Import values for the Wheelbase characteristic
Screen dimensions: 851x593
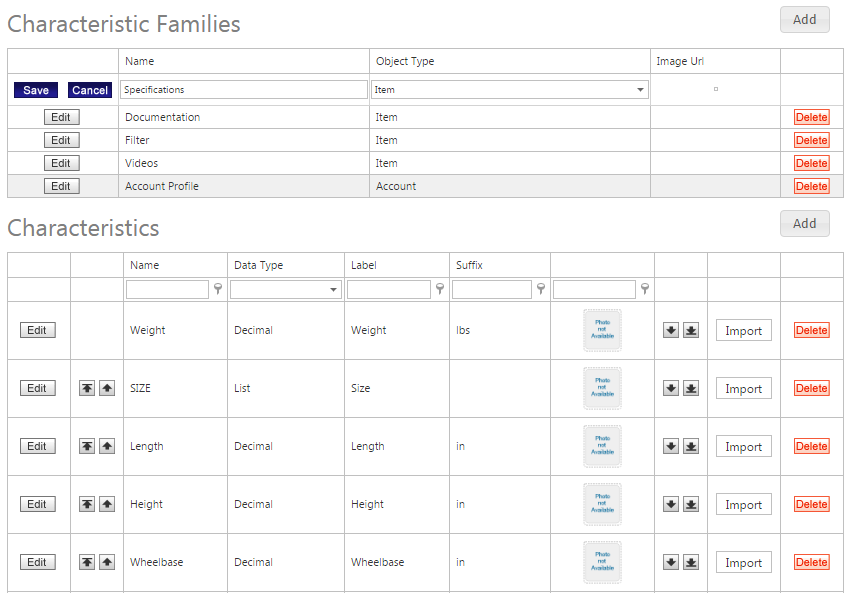743,562
